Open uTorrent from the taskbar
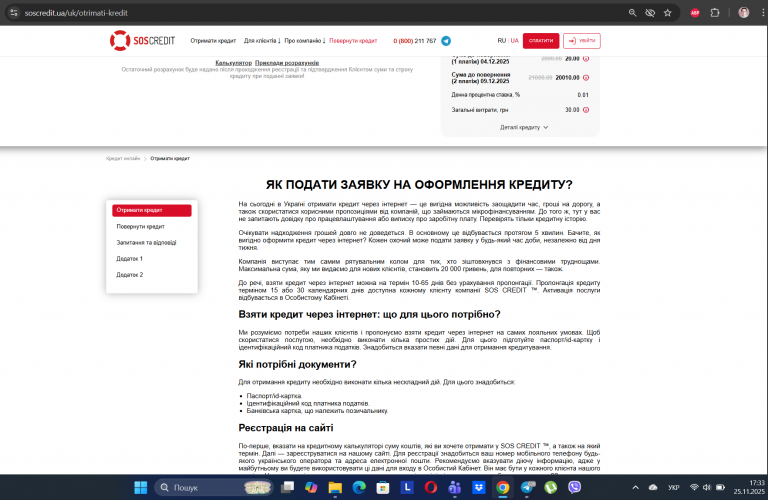 tap(551, 487)
